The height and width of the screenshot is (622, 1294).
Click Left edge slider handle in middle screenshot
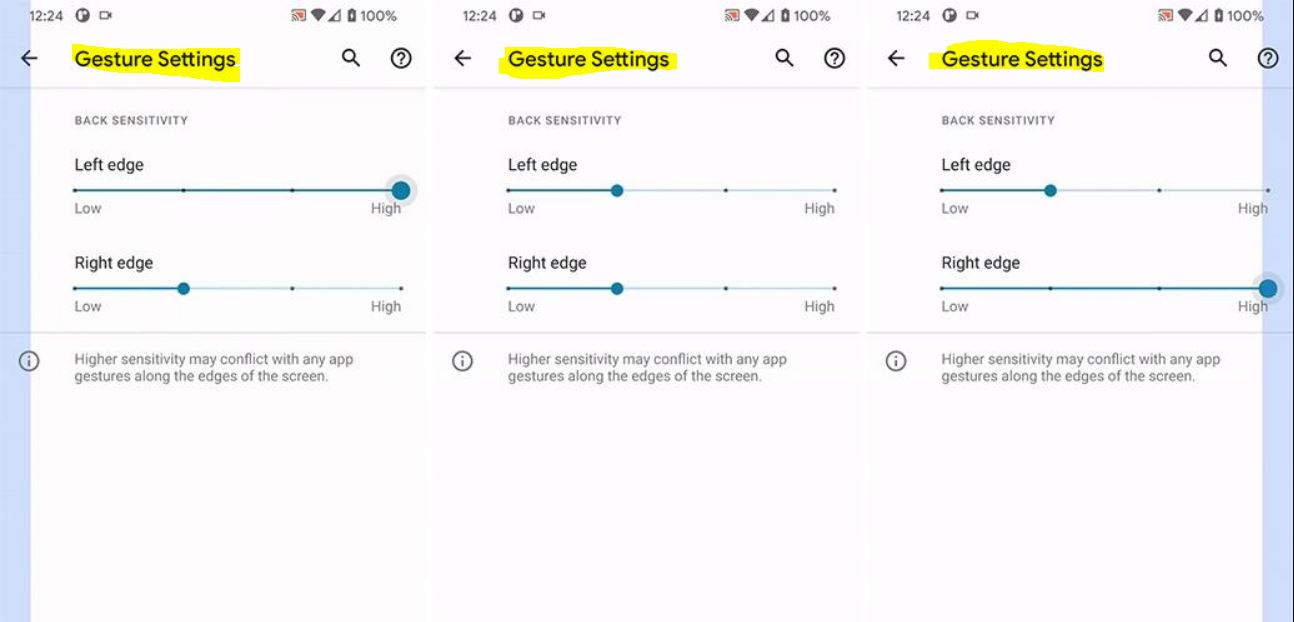point(617,190)
